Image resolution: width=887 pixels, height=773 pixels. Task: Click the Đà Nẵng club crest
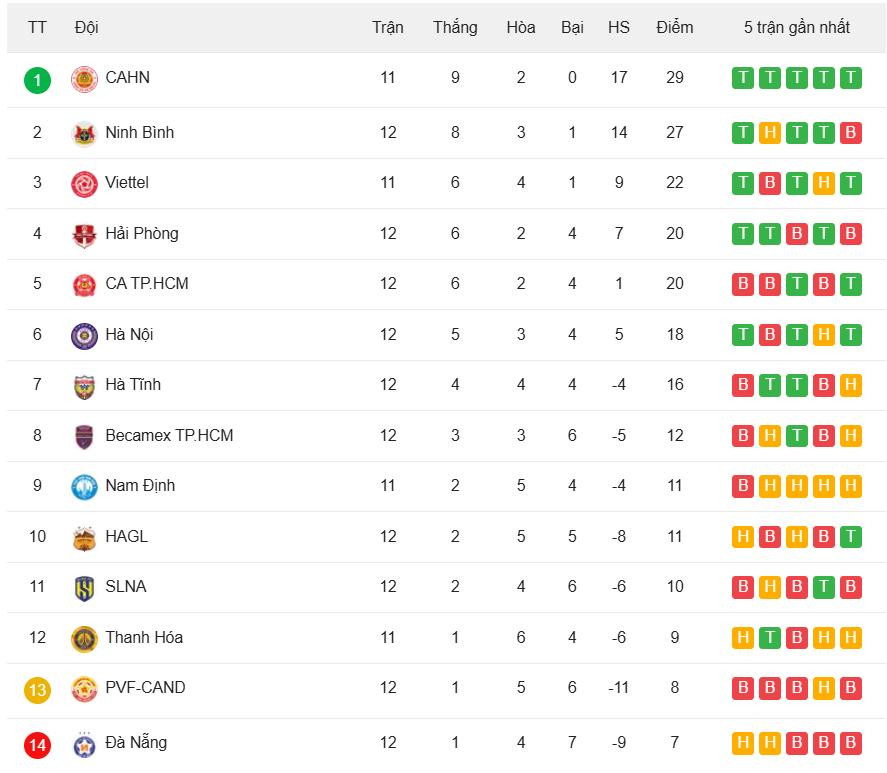84,744
